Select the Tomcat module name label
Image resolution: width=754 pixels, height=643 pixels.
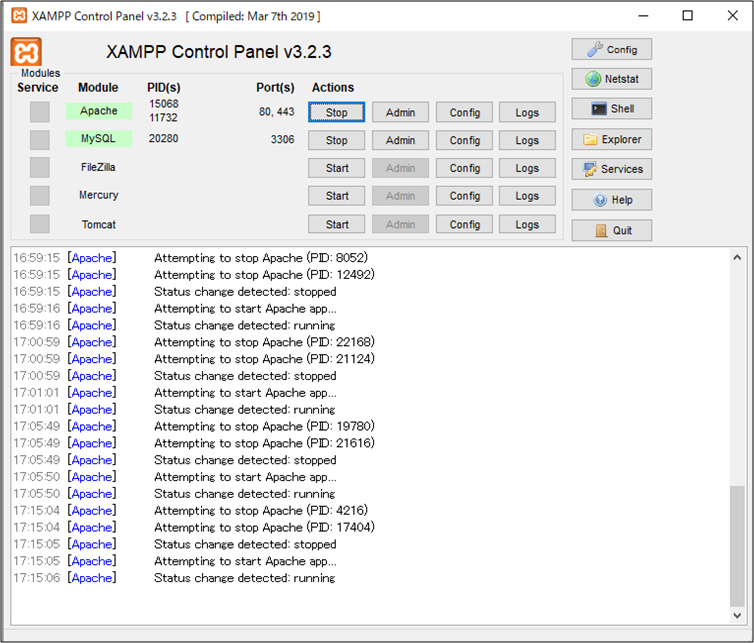(99, 225)
